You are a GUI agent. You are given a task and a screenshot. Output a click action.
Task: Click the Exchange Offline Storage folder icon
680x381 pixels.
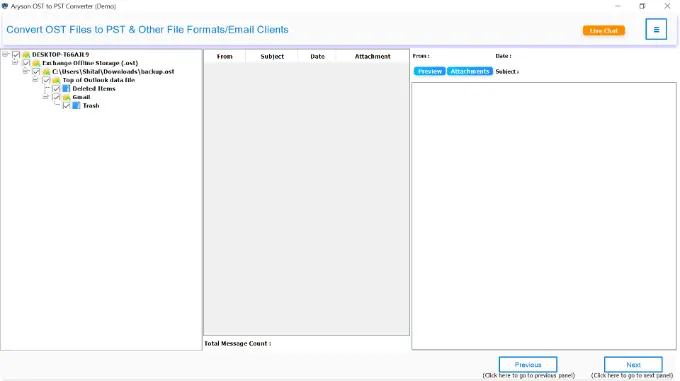(x=36, y=63)
